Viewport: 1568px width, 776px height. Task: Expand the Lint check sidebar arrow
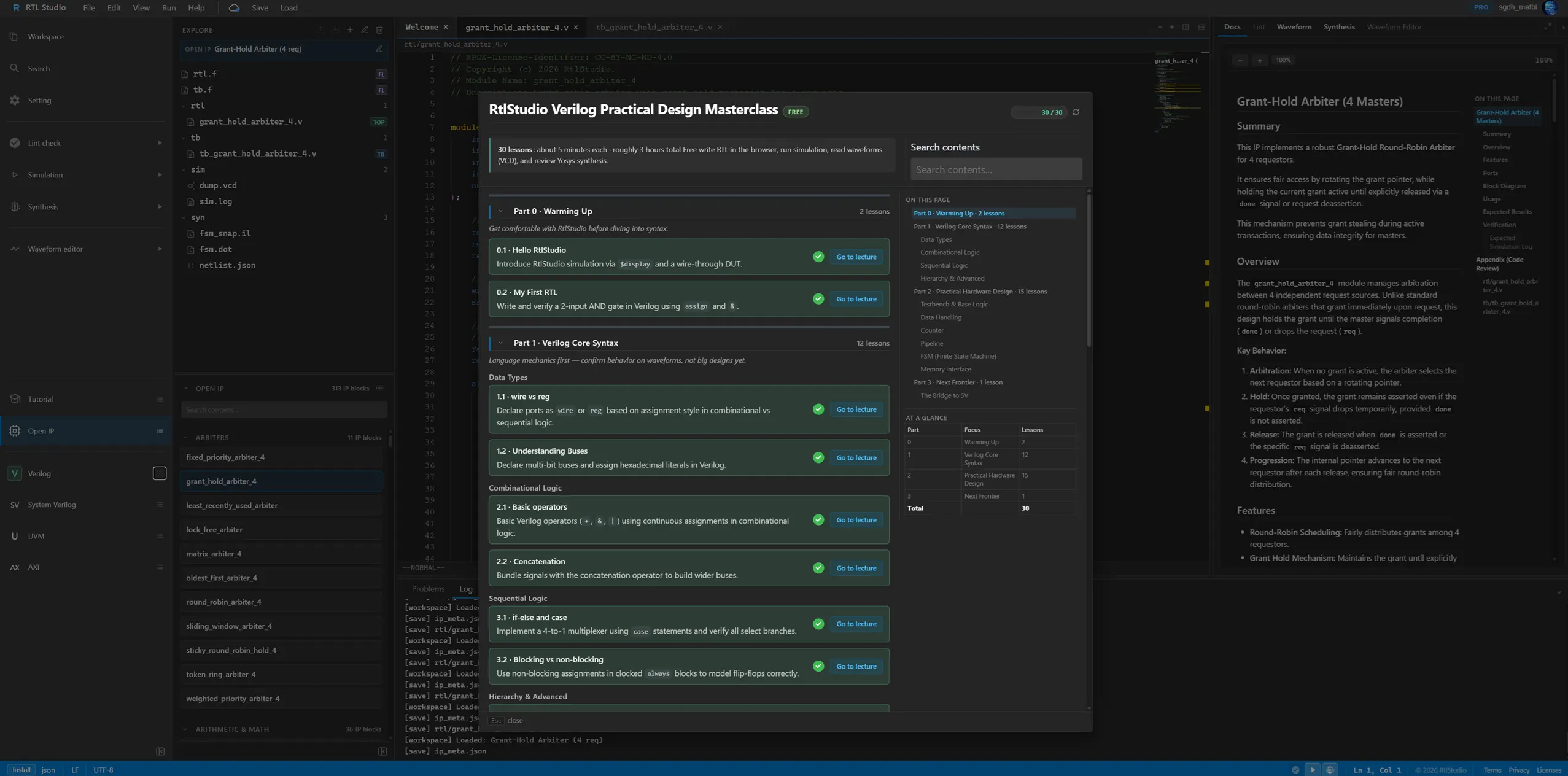pyautogui.click(x=160, y=143)
